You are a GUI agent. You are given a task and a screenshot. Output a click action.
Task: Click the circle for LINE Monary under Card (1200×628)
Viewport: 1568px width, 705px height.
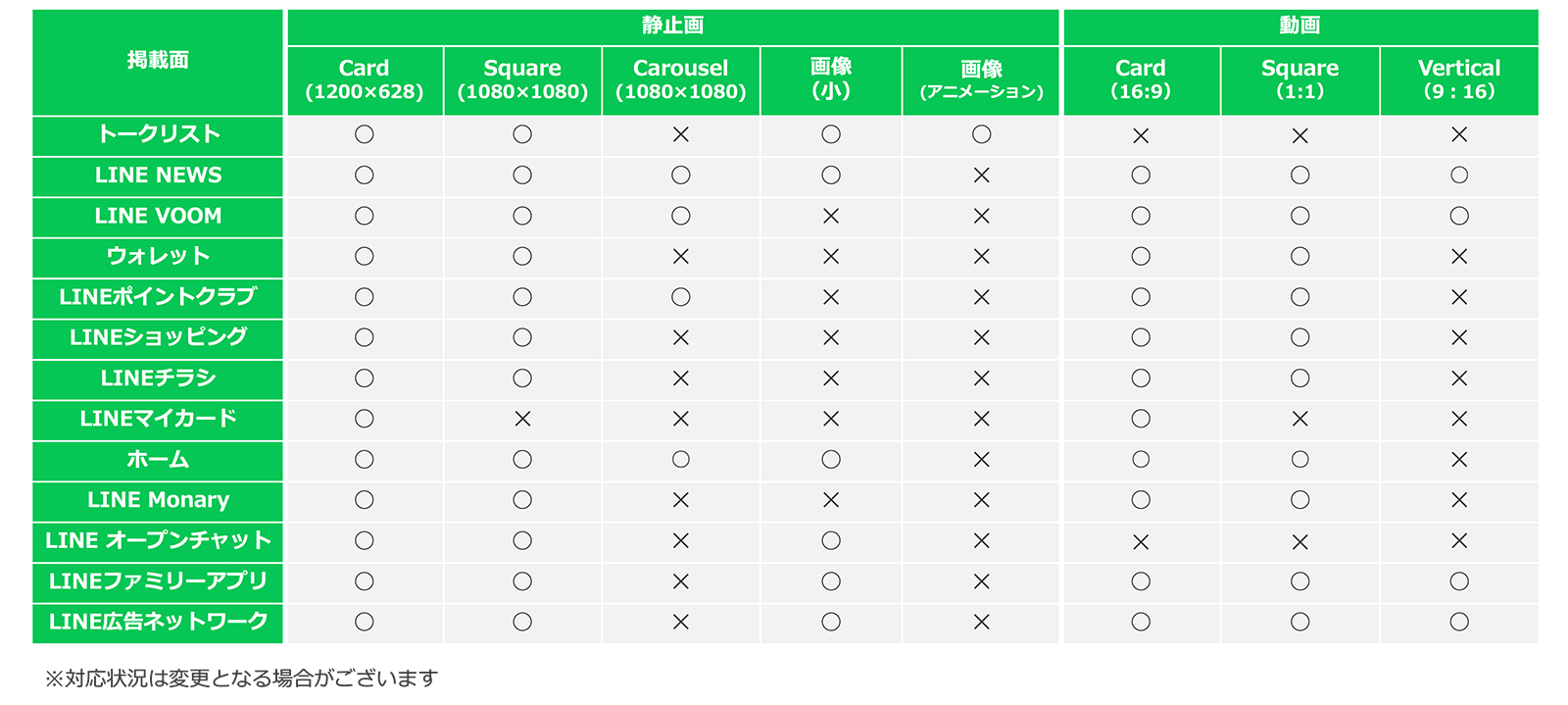365,500
